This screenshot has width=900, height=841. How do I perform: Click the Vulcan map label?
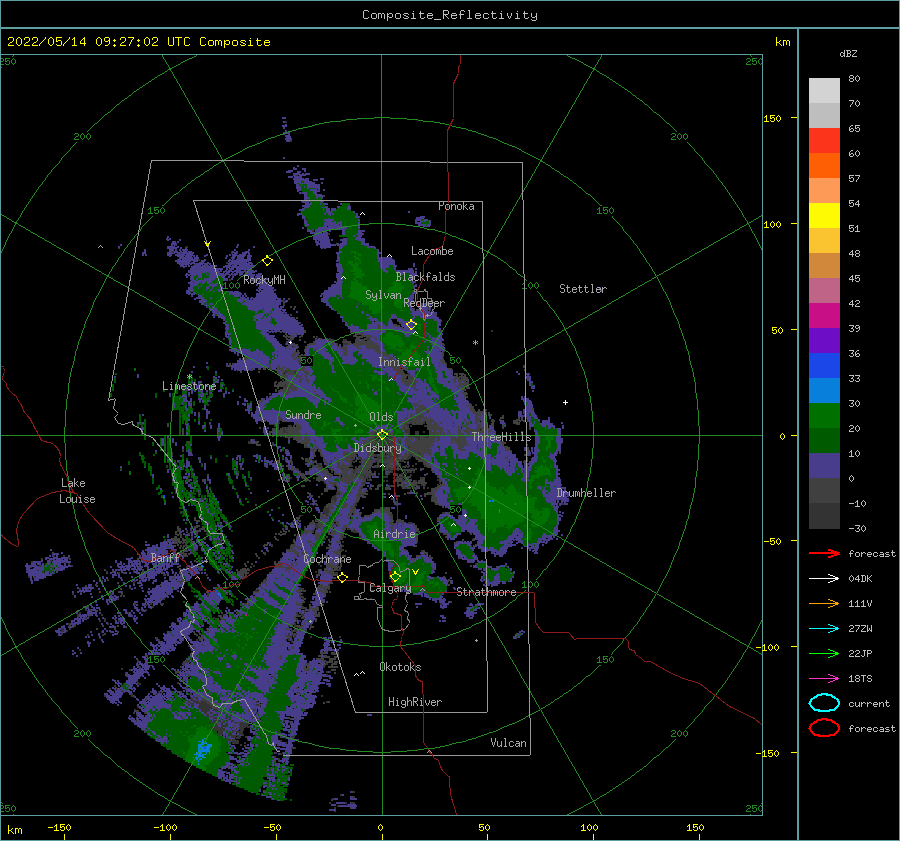point(509,743)
